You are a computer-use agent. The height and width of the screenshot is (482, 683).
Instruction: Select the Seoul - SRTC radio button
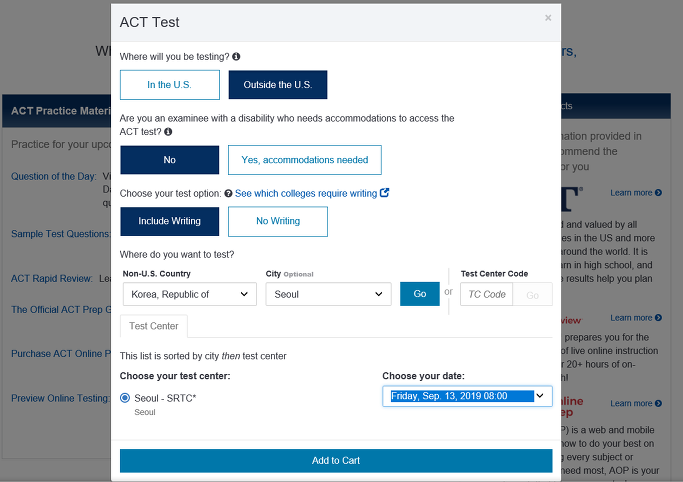coord(125,398)
